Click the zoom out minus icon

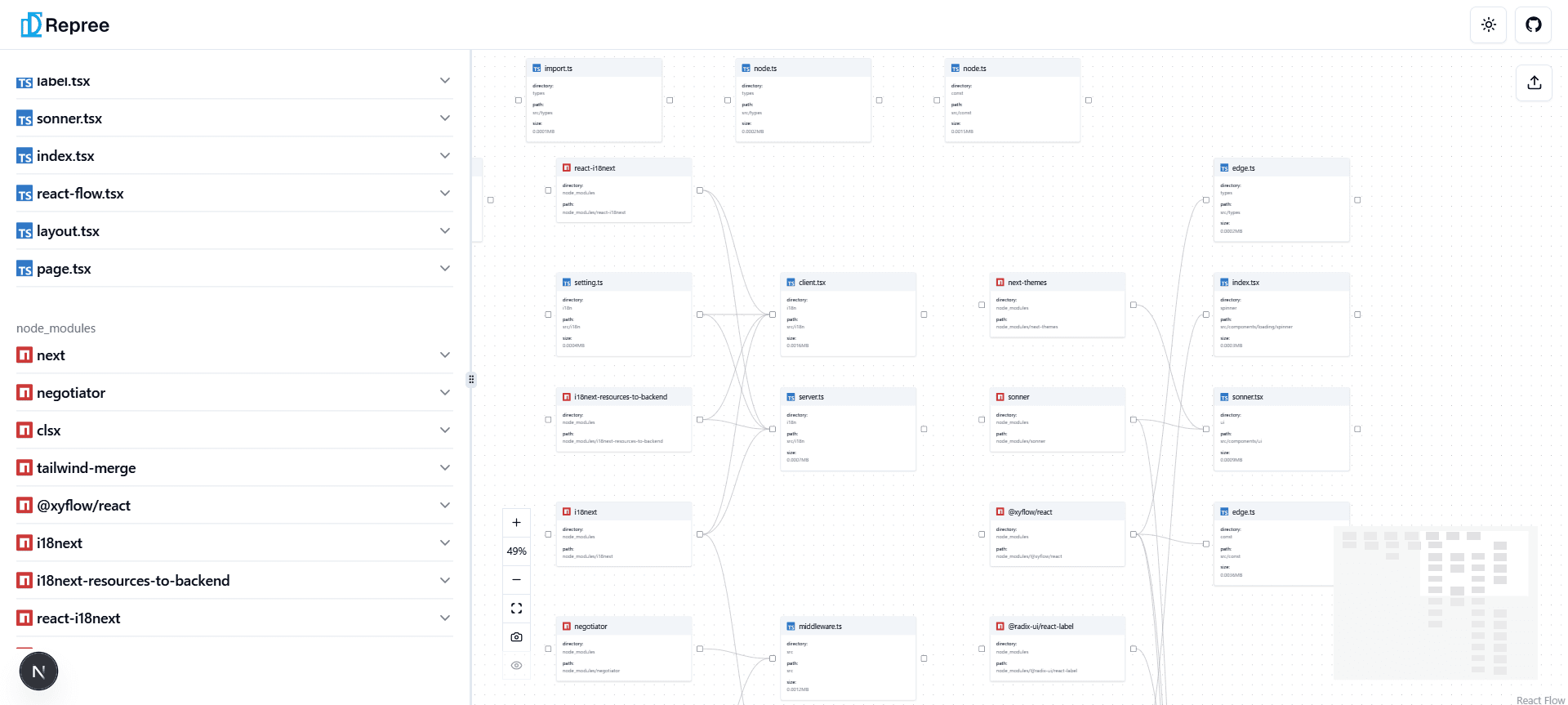tap(516, 580)
